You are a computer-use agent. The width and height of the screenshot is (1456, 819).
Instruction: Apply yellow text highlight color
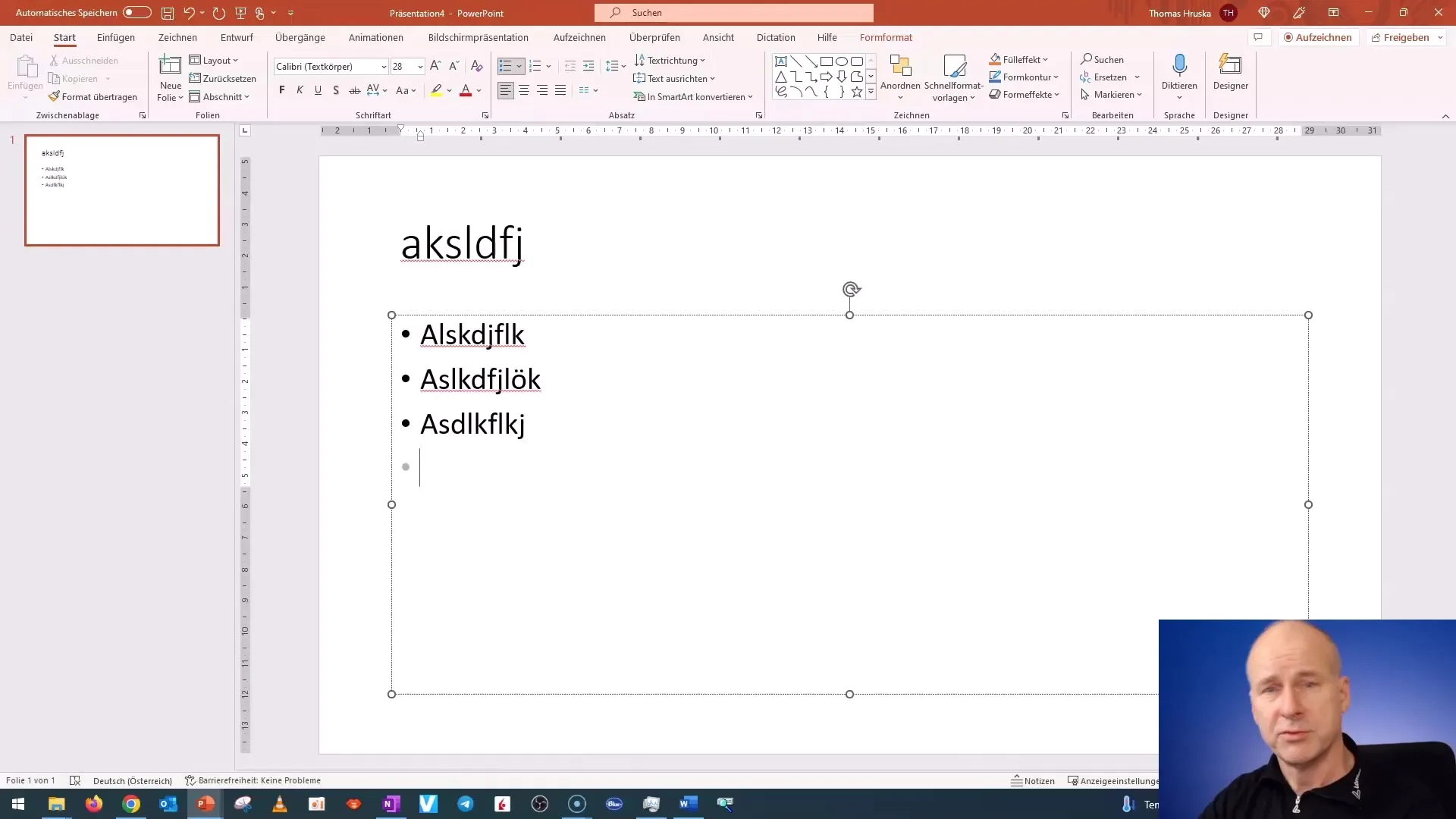click(x=436, y=90)
